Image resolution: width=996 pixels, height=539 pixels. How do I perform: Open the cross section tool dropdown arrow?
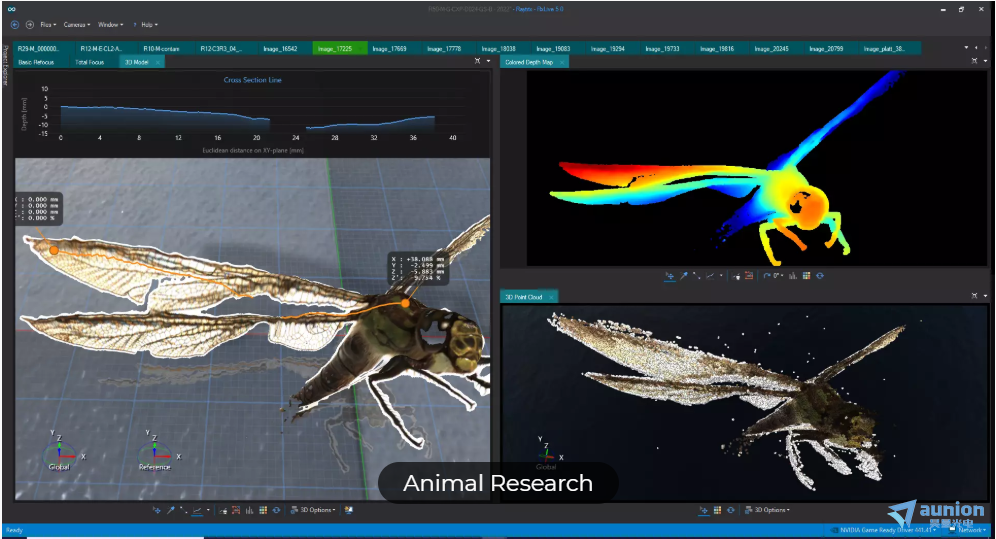point(208,510)
